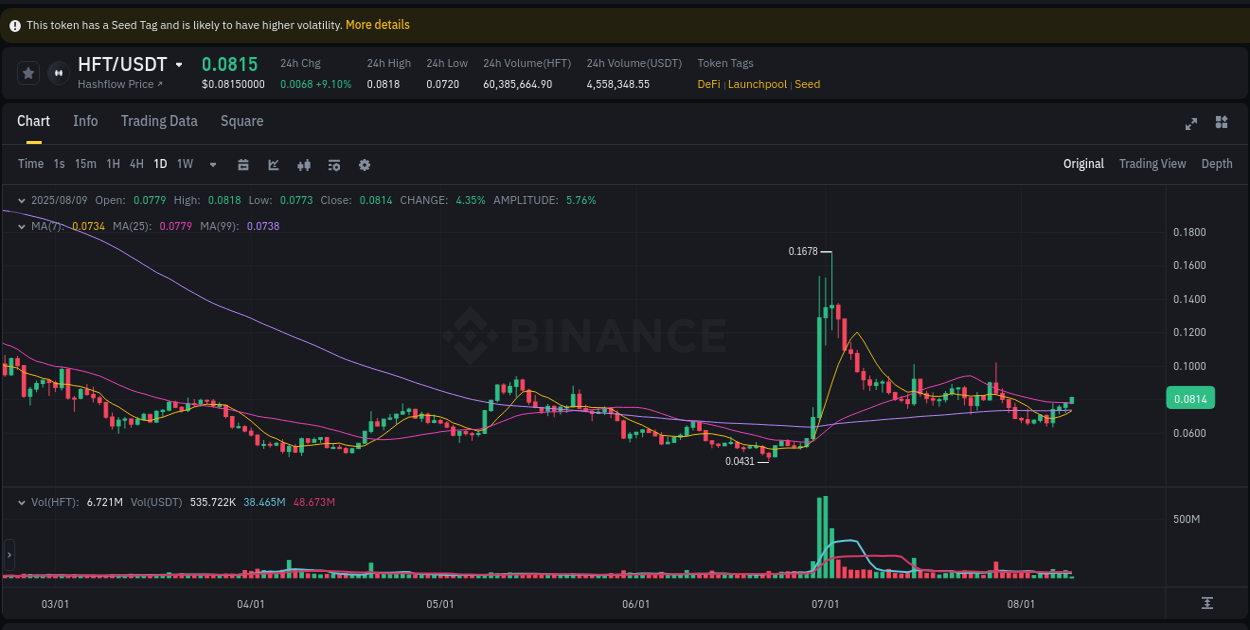Click the fullscreen expand icon
Image resolution: width=1250 pixels, height=630 pixels.
(x=1191, y=123)
